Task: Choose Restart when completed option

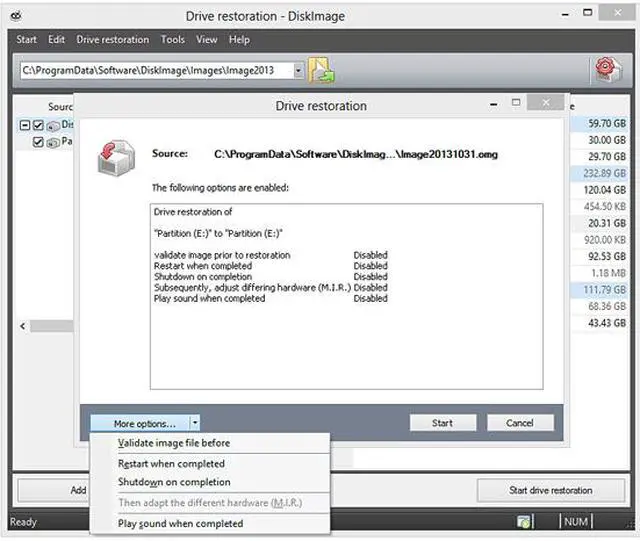Action: (171, 464)
